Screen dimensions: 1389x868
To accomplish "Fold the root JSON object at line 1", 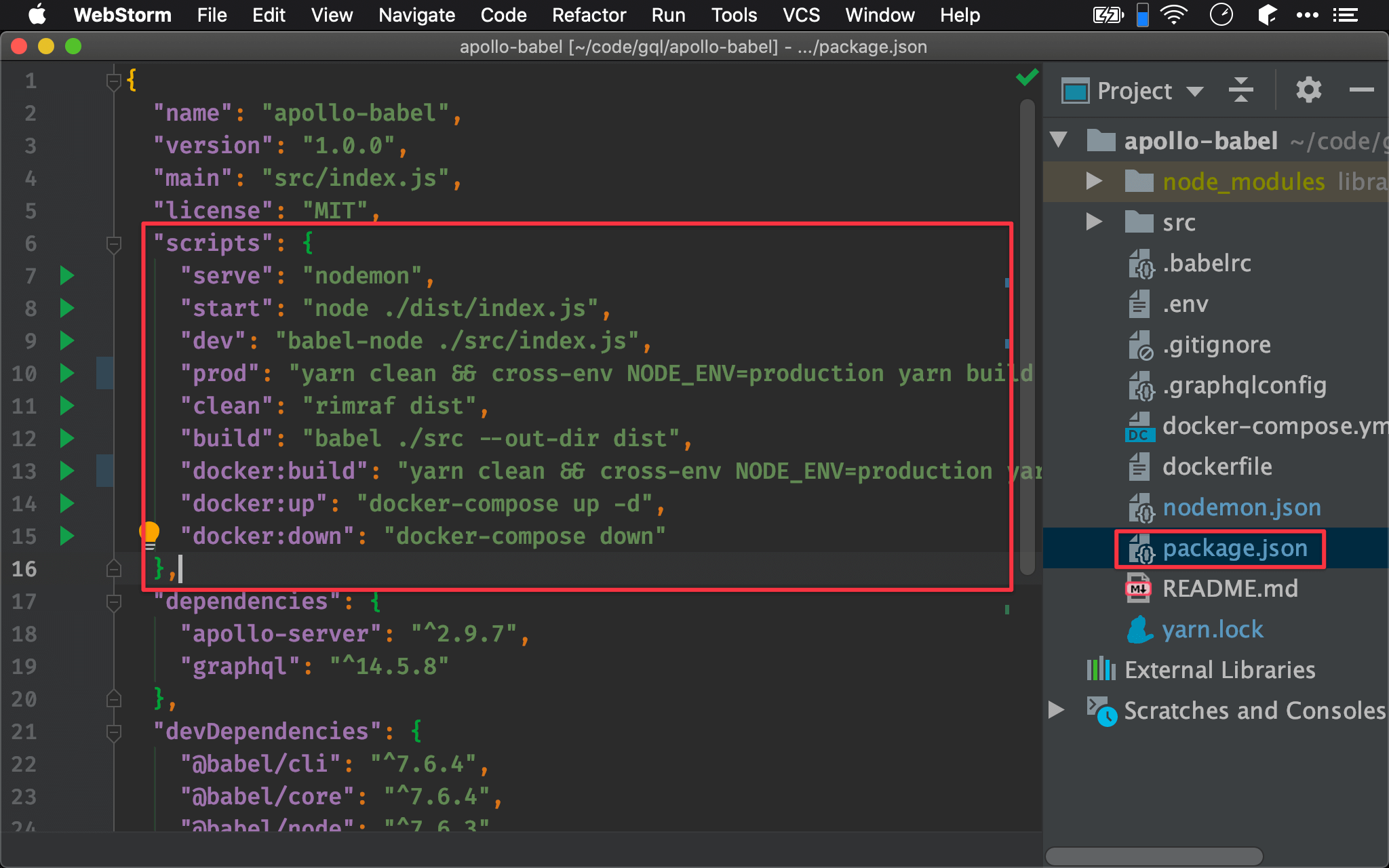I will pyautogui.click(x=113, y=81).
